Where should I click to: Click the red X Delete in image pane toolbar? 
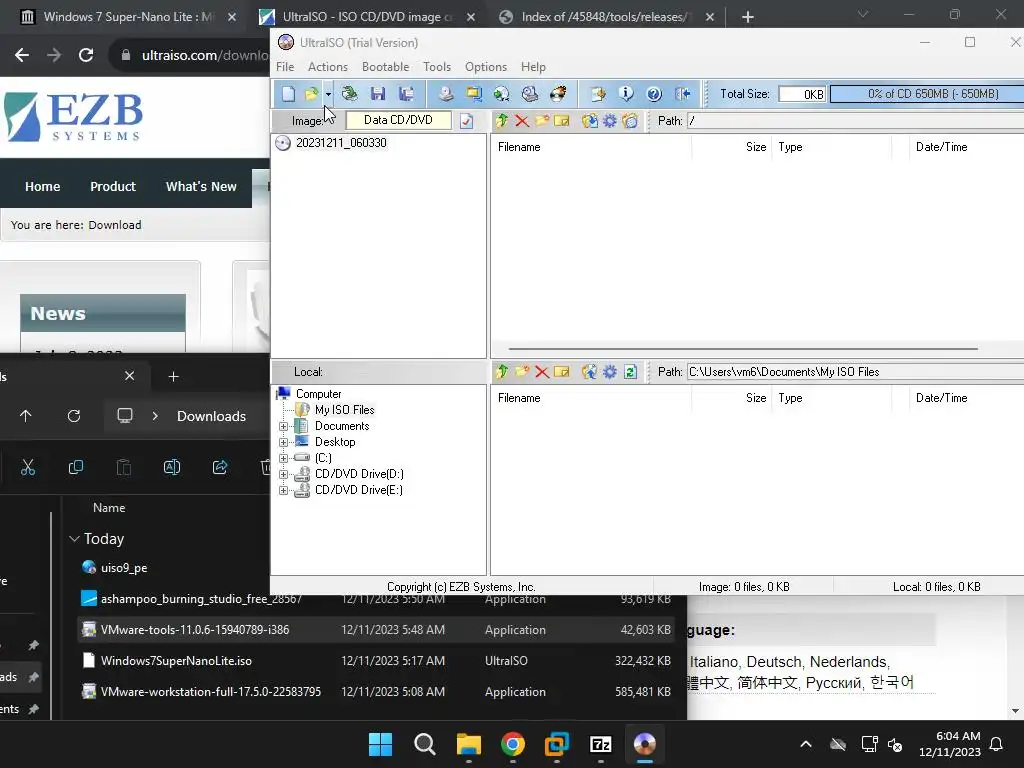click(x=522, y=121)
